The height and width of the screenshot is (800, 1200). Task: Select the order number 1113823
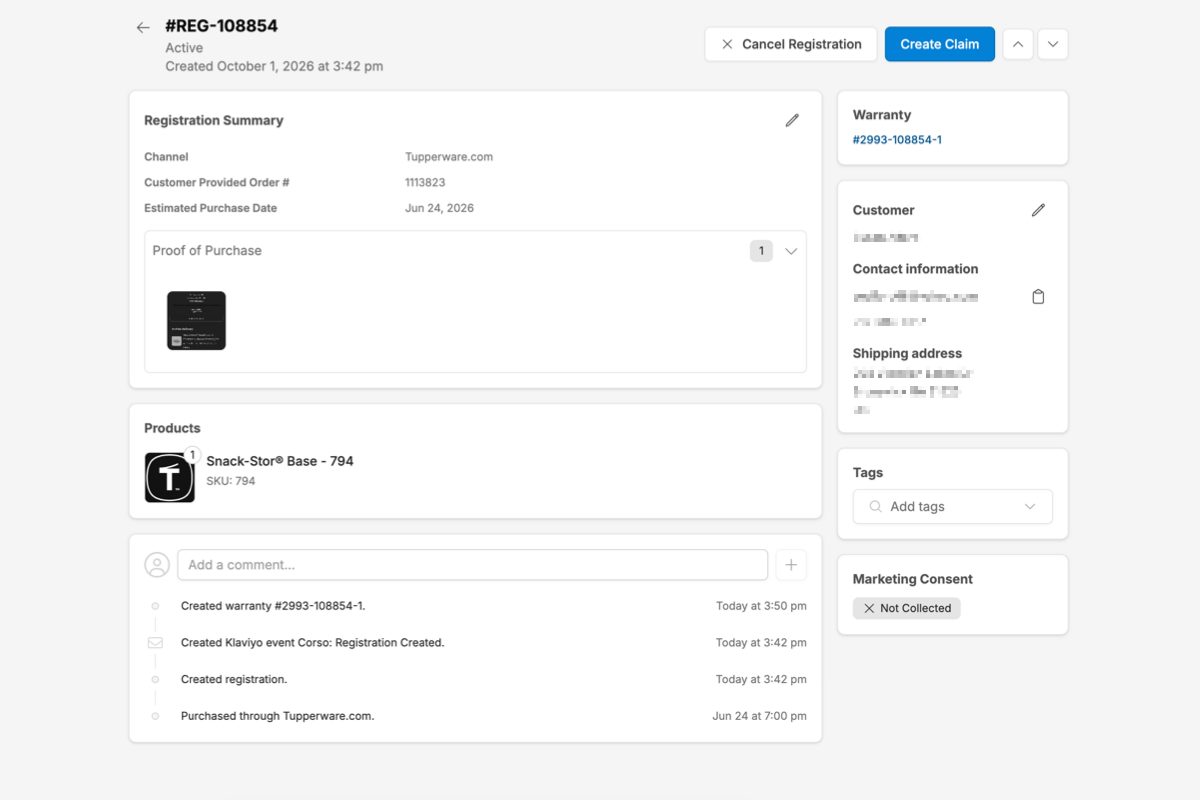coord(425,183)
